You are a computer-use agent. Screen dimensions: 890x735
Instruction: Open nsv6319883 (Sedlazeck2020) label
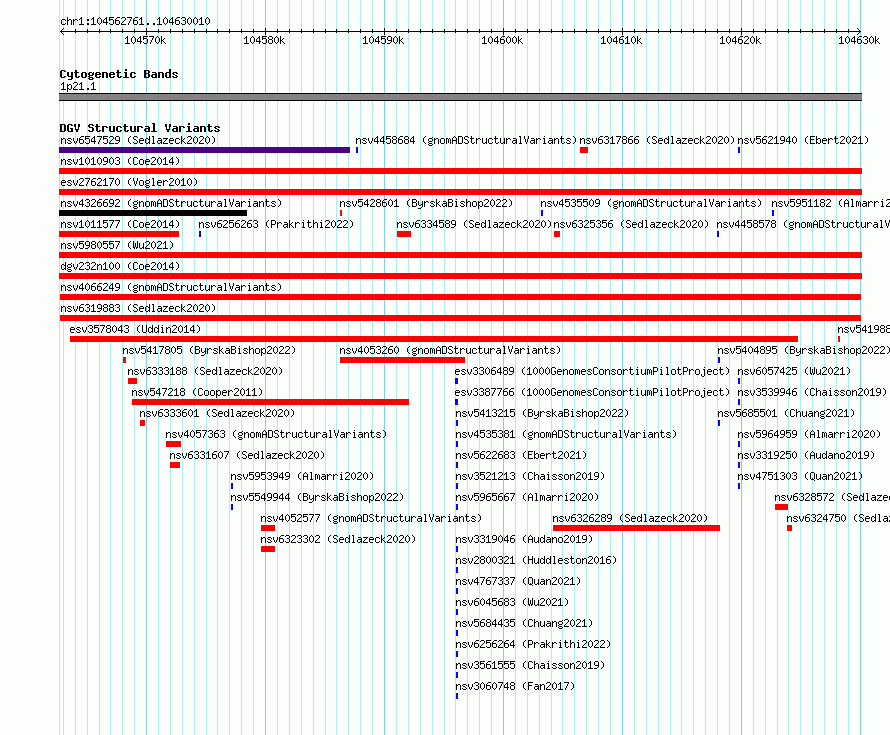tap(138, 308)
